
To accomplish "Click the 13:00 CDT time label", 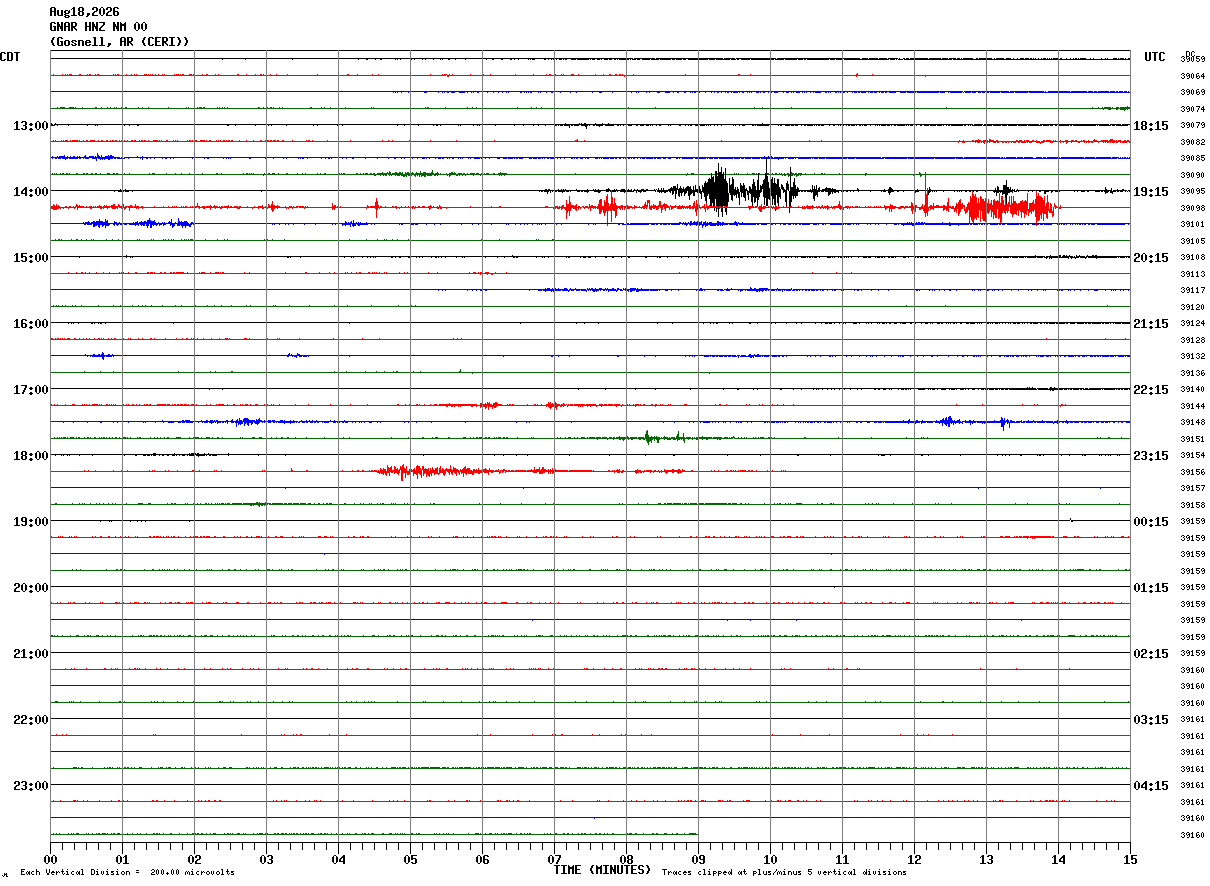I will point(30,125).
